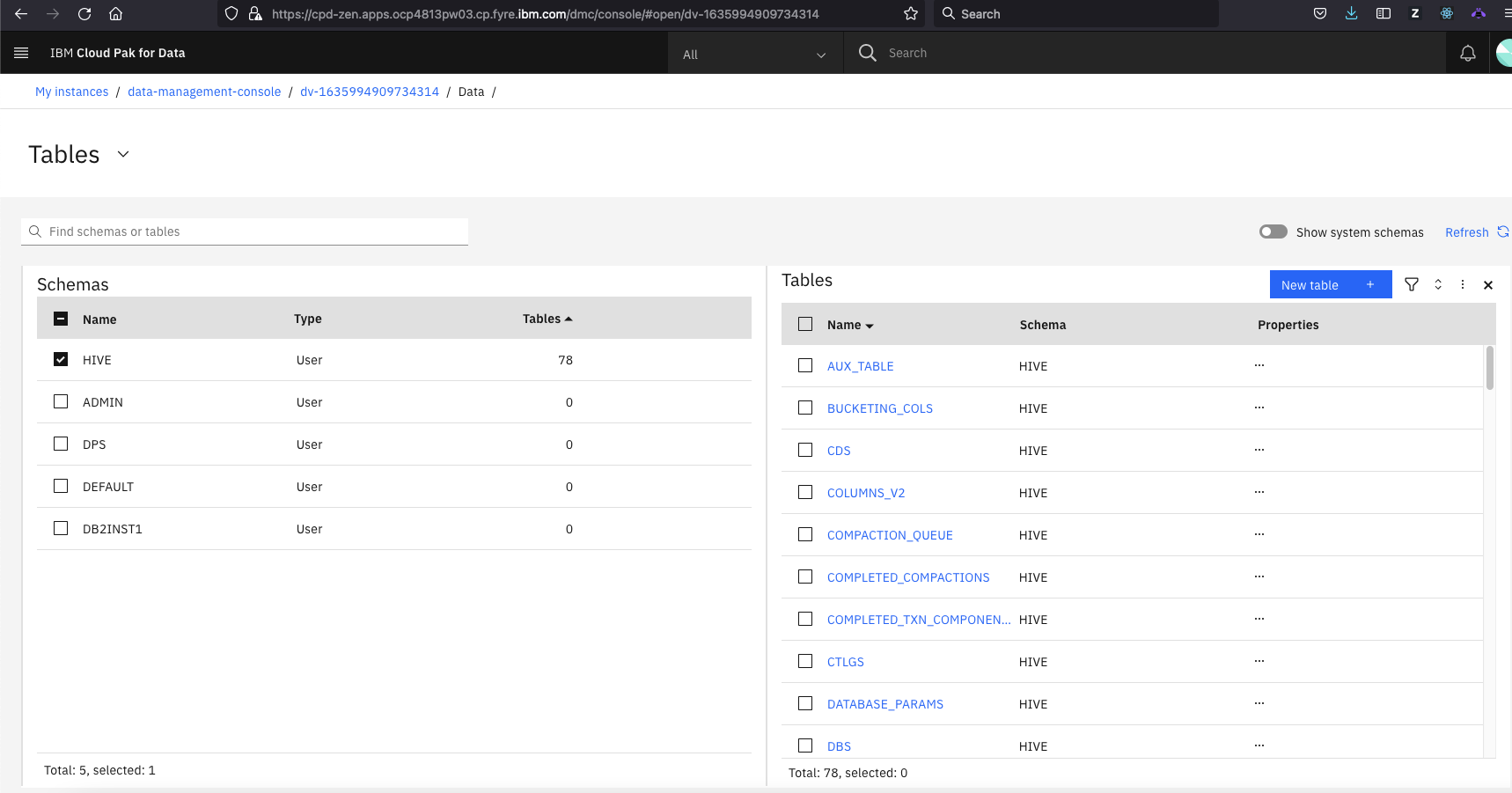
Task: Open properties ellipsis for COMPLETED_COMPACTIONS
Action: point(1259,576)
